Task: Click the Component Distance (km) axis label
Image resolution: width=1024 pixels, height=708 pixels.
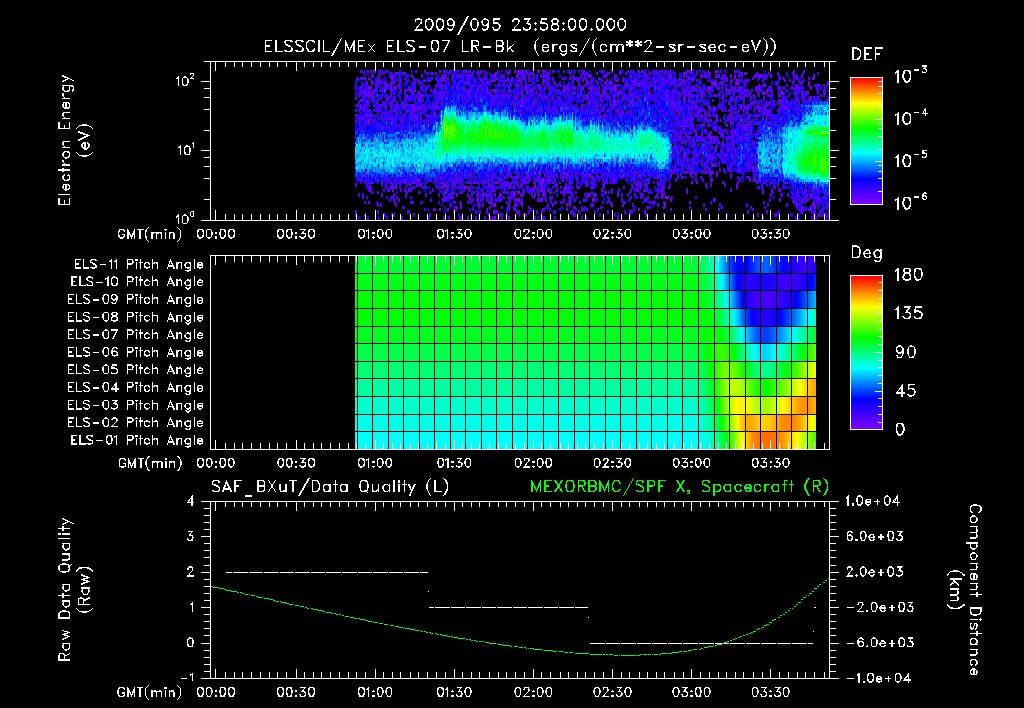Action: coord(965,590)
